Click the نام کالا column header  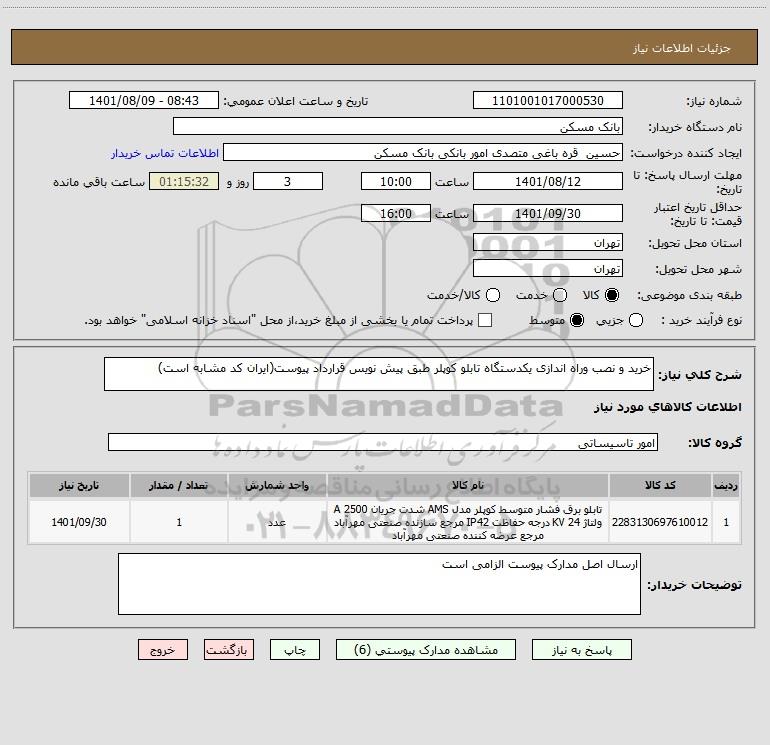pos(468,485)
